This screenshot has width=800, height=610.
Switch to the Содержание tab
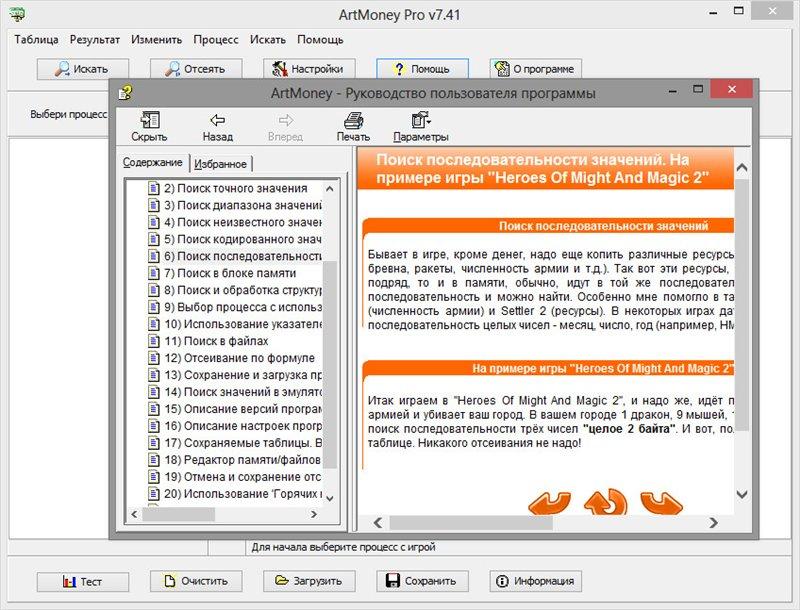[x=153, y=162]
